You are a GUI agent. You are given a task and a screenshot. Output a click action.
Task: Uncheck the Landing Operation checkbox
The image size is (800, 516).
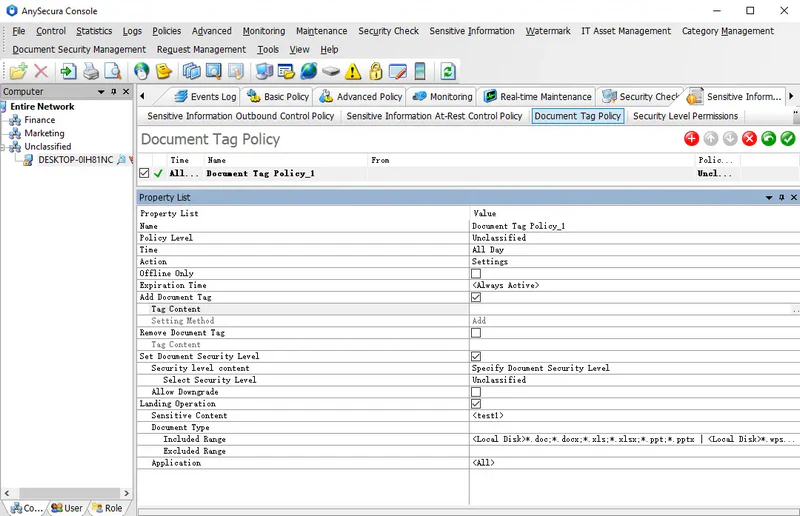point(476,404)
